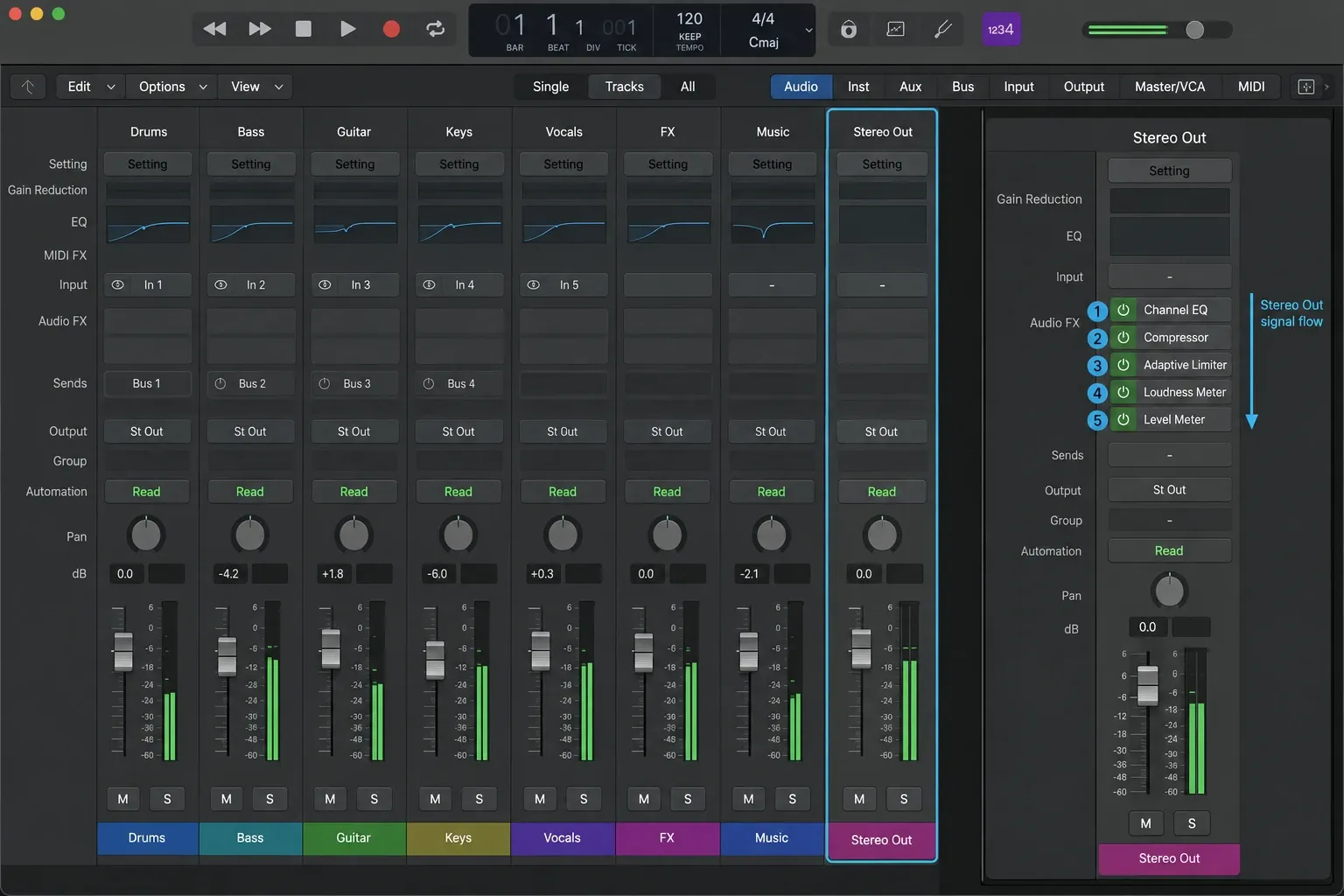Open the waveform display icon

tap(895, 29)
